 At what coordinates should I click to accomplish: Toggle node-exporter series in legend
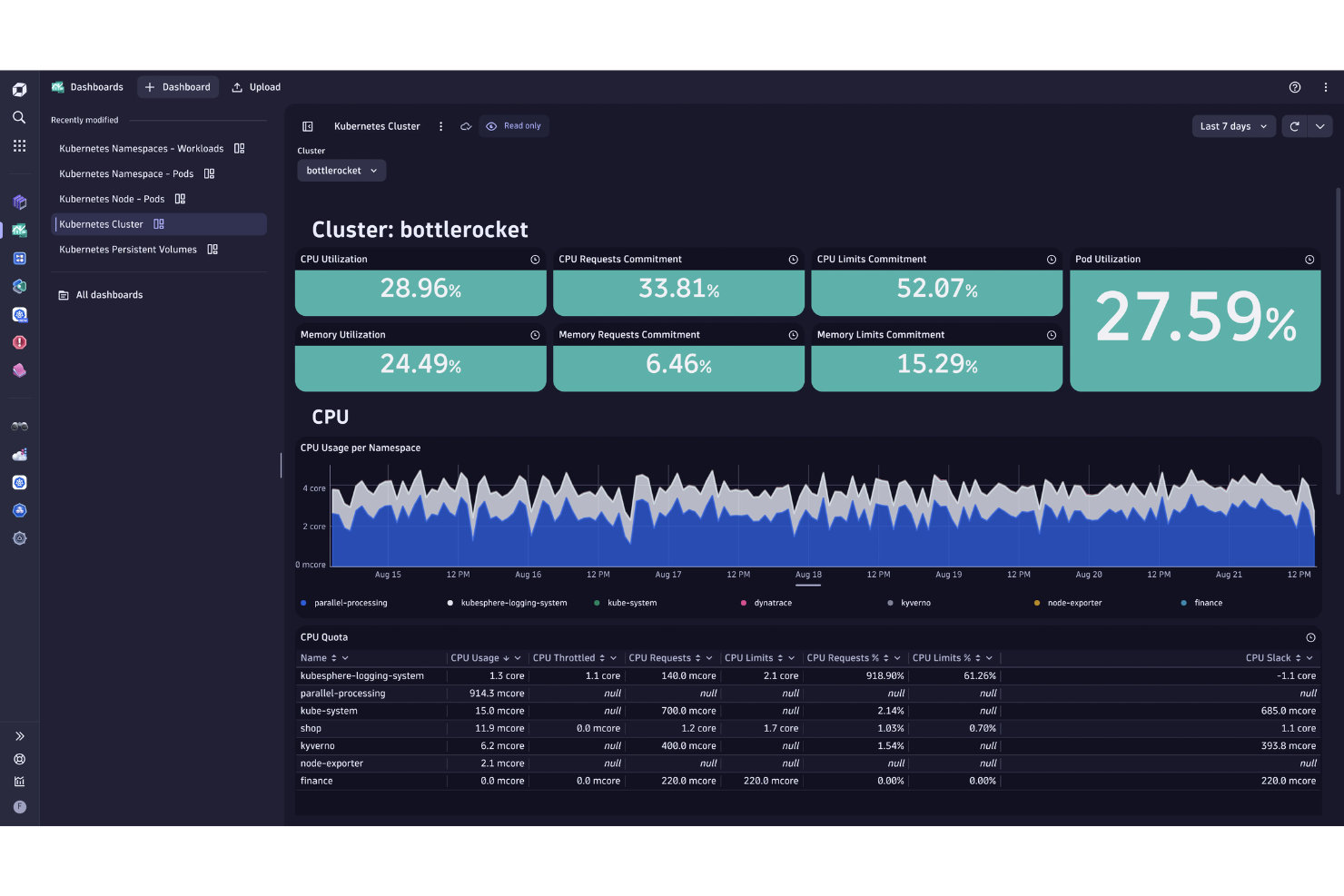click(x=1068, y=603)
